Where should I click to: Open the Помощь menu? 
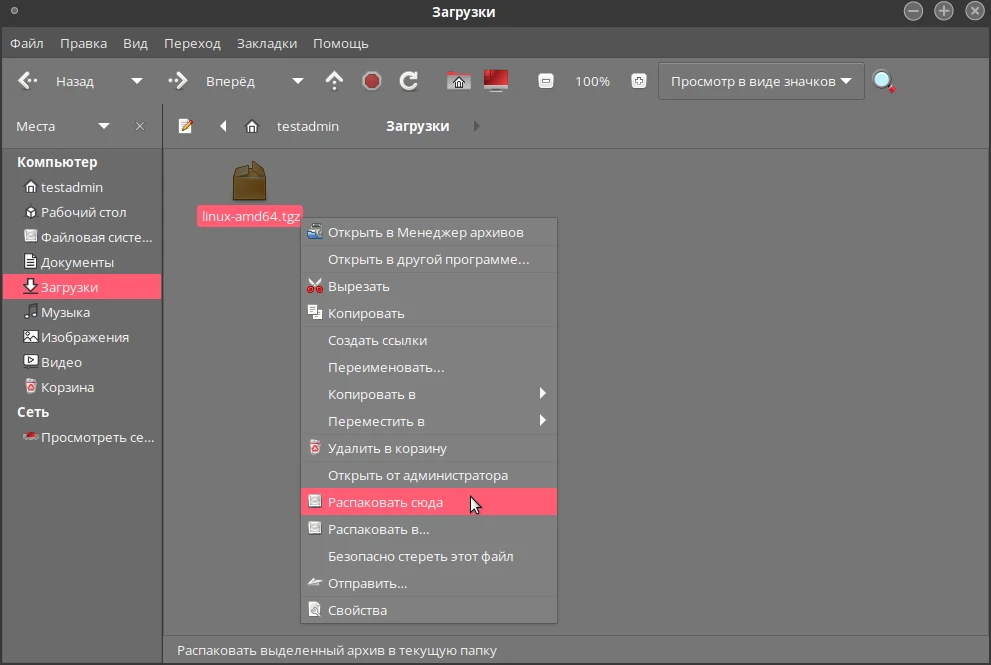click(x=341, y=44)
